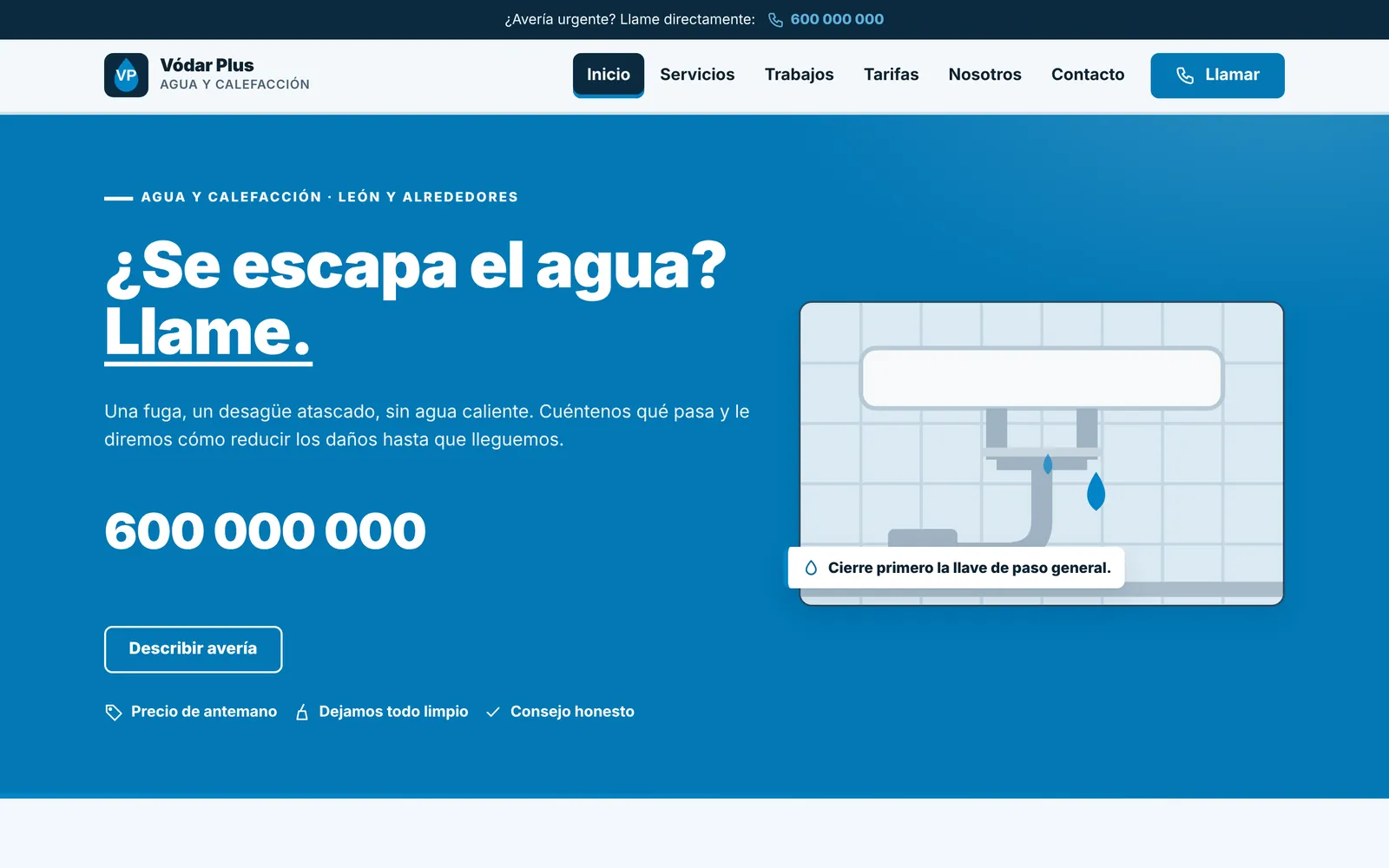Image resolution: width=1389 pixels, height=868 pixels.
Task: Click the water drop icon in tip card
Action: point(811,568)
